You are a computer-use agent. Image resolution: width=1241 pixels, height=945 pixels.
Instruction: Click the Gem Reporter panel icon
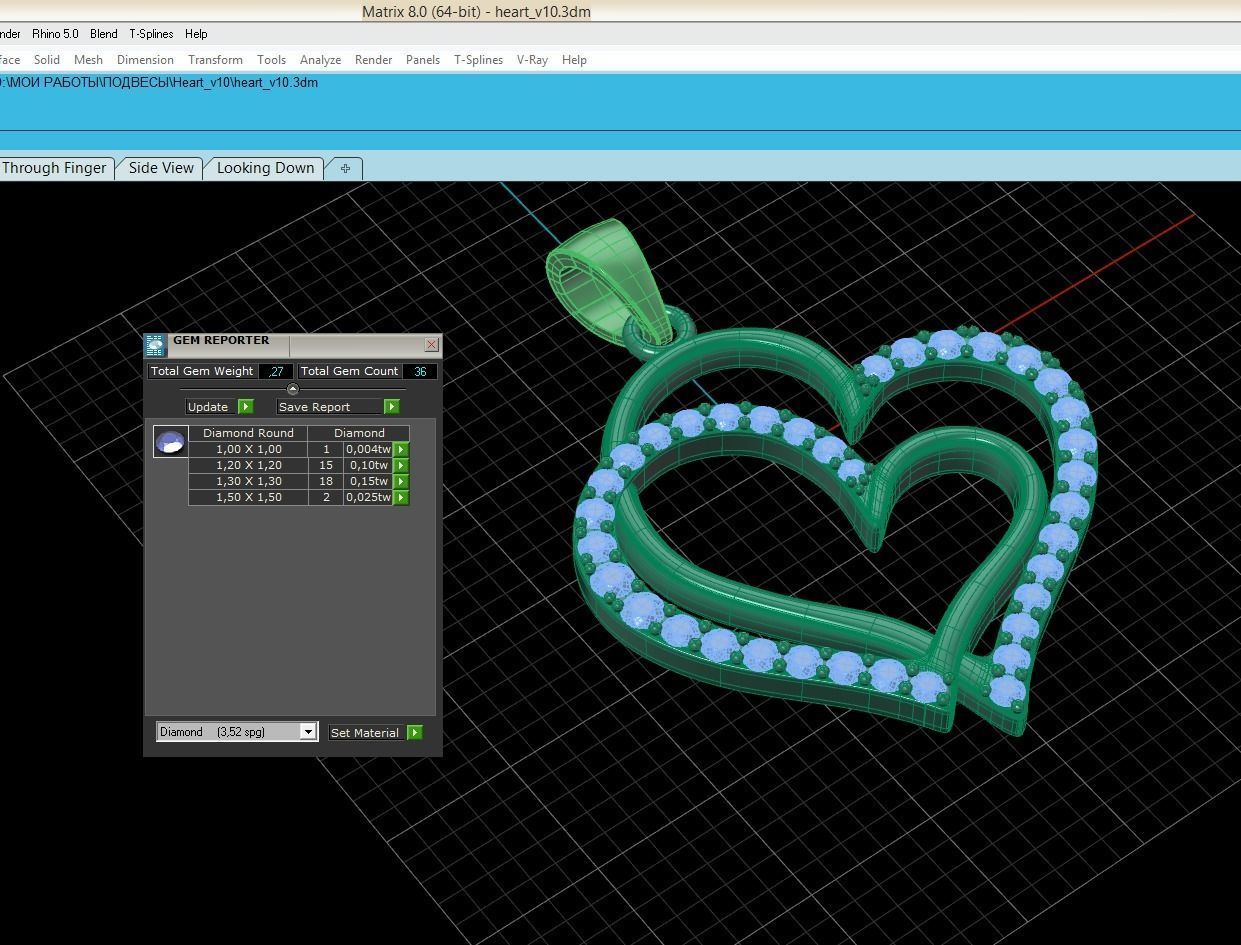pos(155,345)
